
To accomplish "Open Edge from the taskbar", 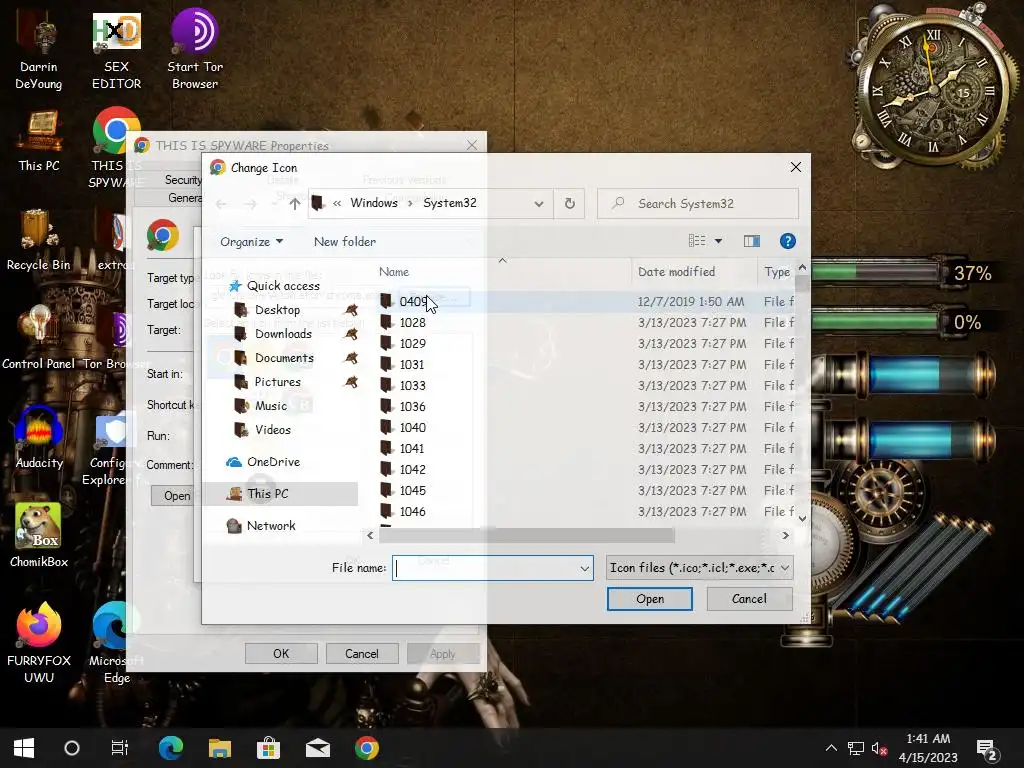I will 170,748.
